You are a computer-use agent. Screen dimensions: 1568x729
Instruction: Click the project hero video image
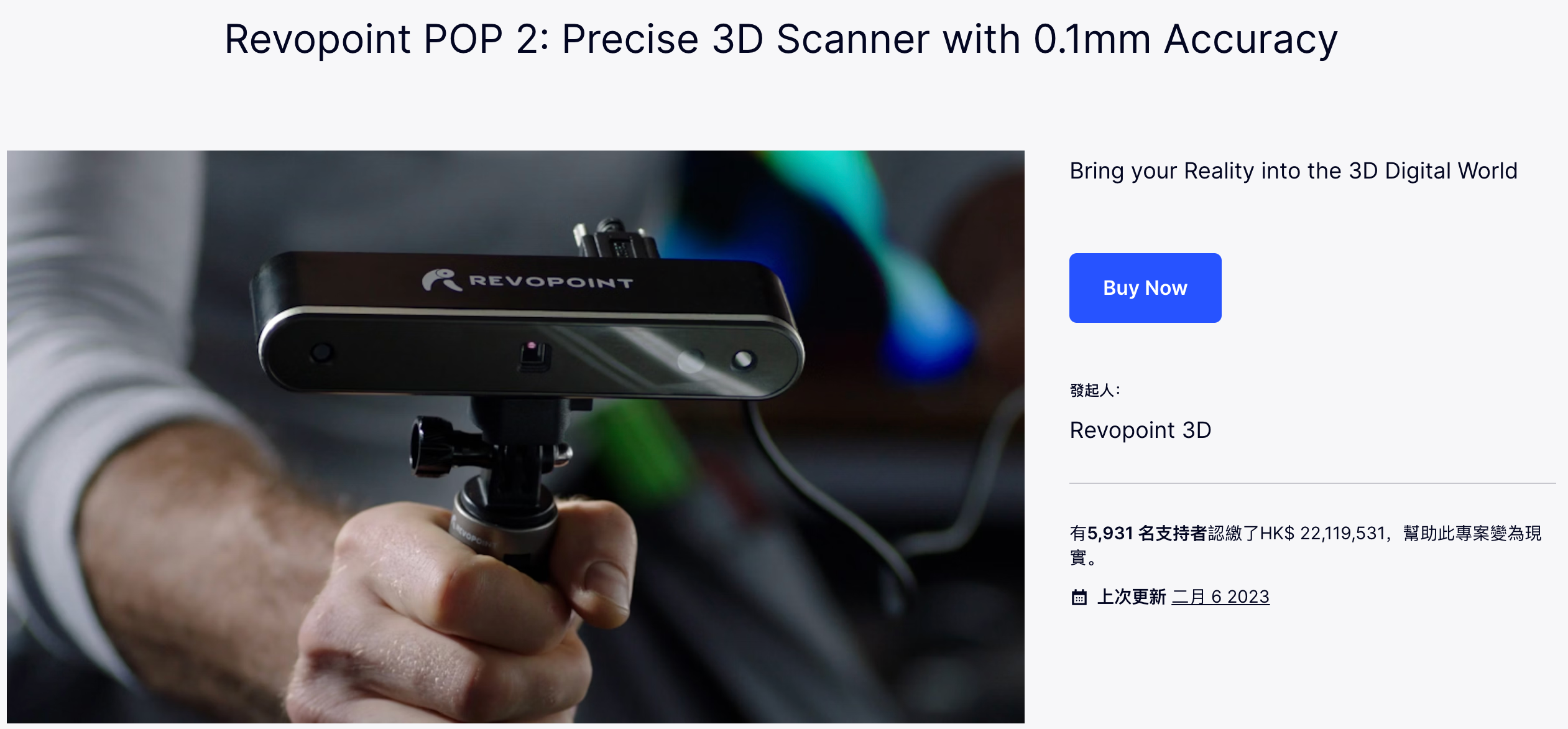point(515,437)
